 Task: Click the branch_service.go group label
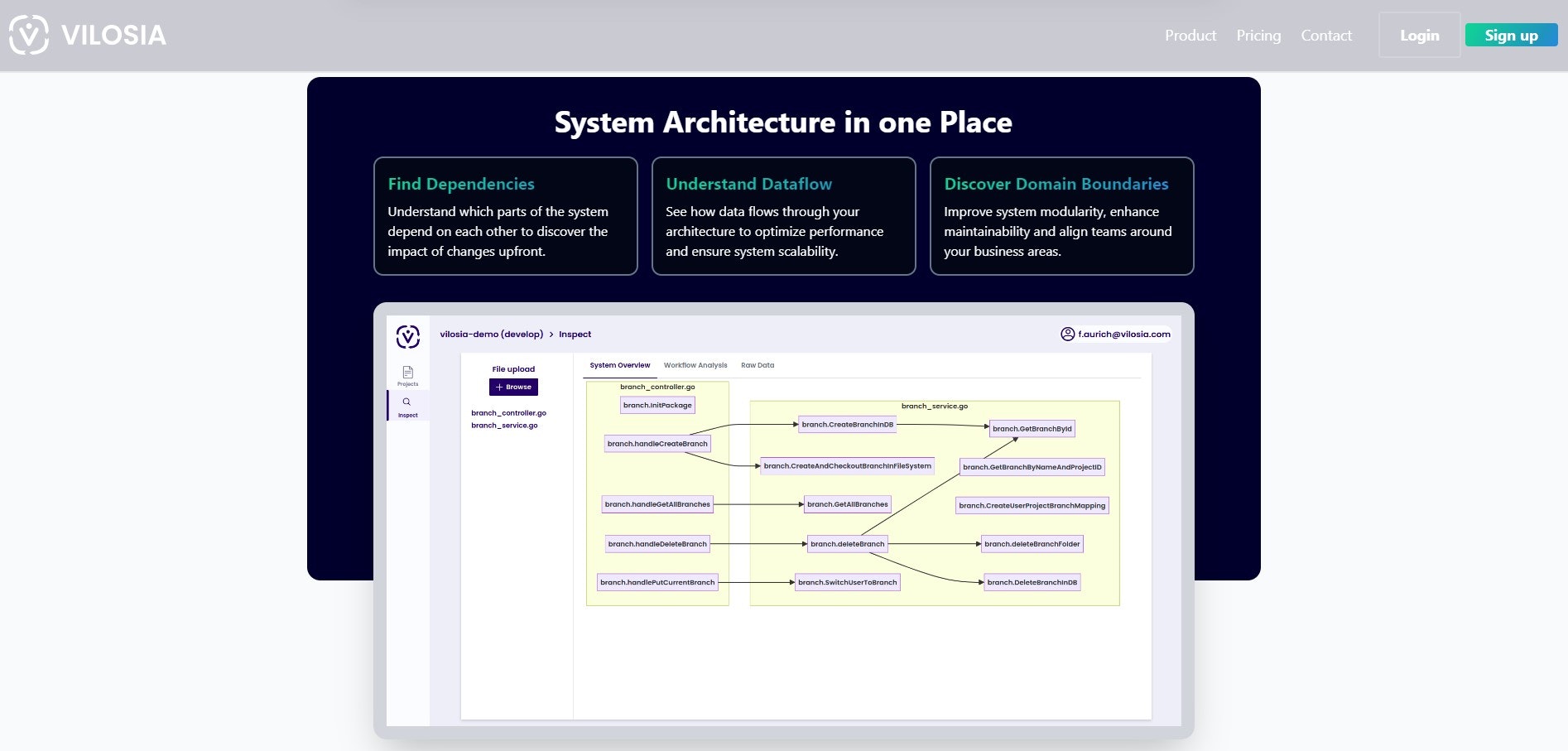click(x=935, y=407)
